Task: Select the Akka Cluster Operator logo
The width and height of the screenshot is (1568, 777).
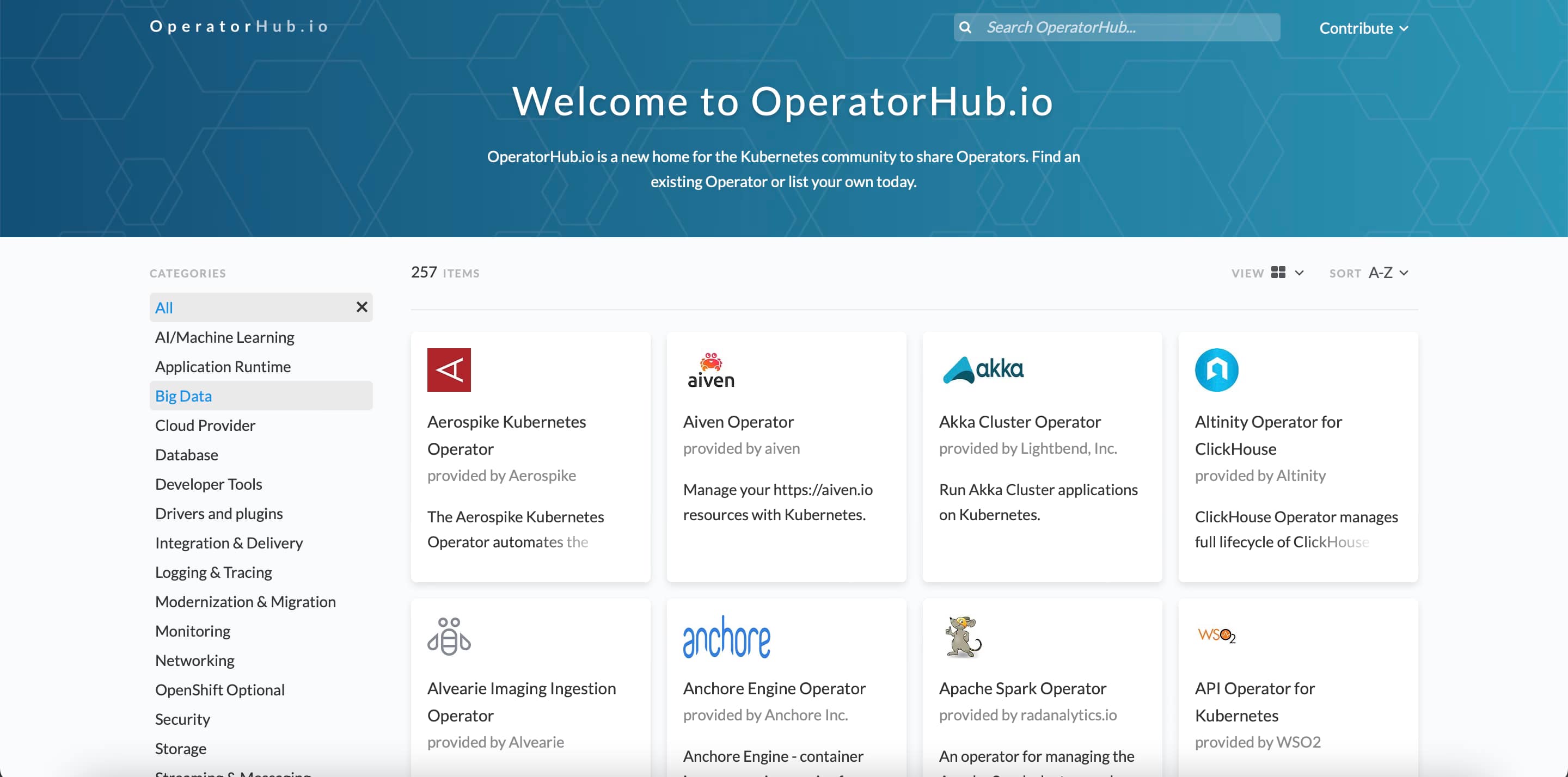Action: (981, 368)
